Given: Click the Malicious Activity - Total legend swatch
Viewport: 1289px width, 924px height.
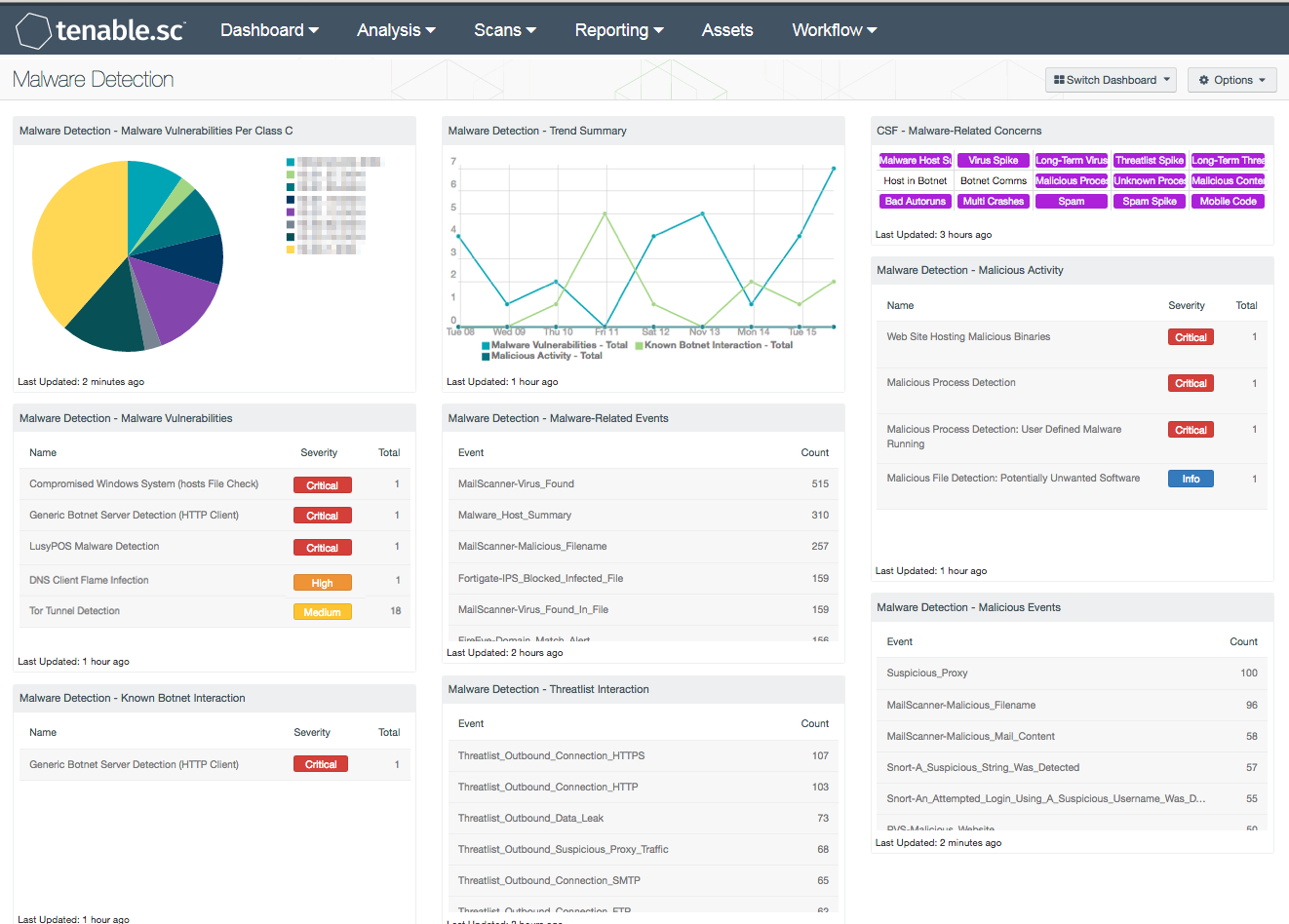Looking at the screenshot, I should point(486,357).
